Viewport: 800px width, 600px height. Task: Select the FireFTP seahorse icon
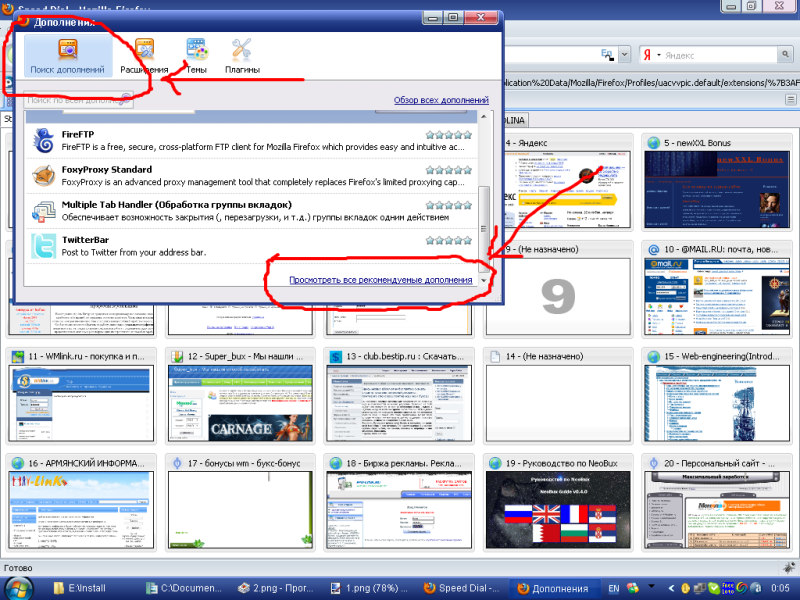[44, 140]
